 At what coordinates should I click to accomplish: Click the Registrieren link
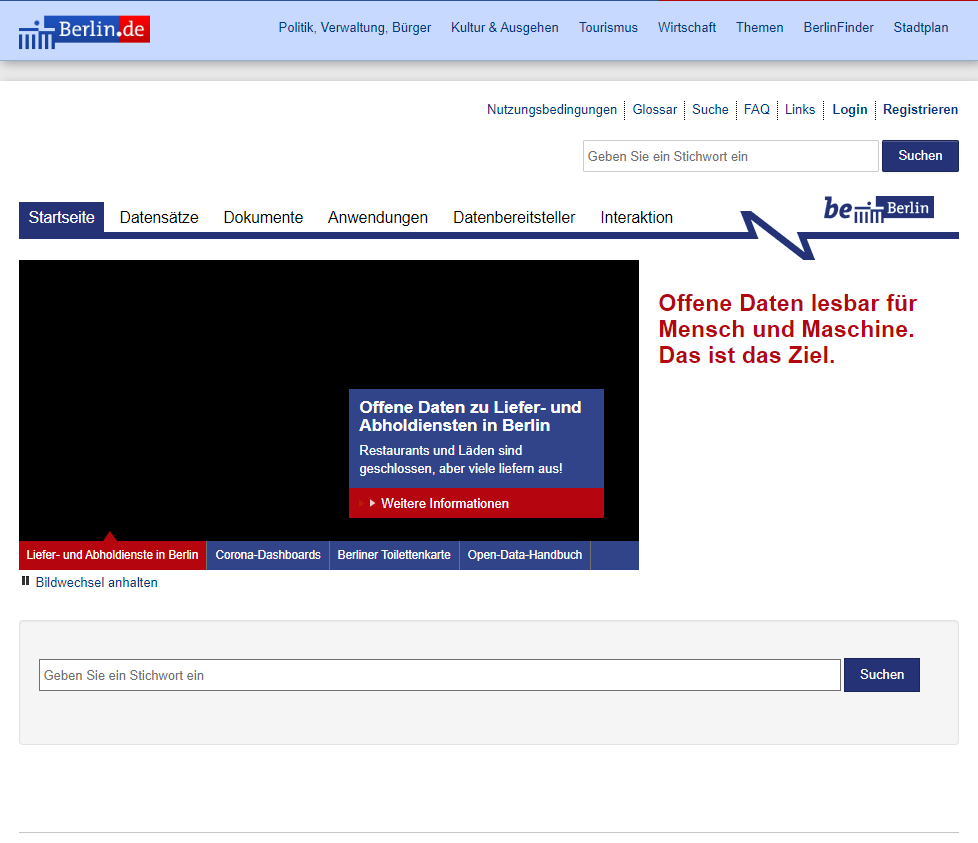coord(919,110)
